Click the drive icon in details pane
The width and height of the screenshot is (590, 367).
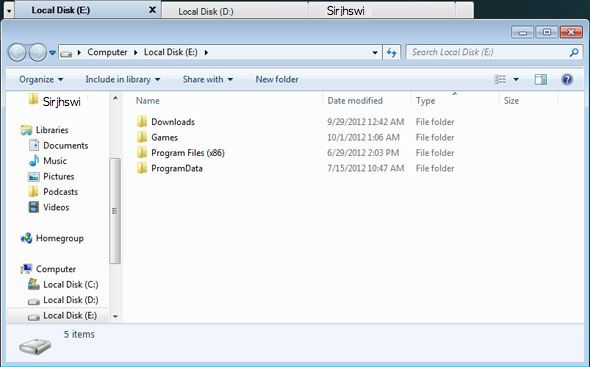[x=35, y=346]
